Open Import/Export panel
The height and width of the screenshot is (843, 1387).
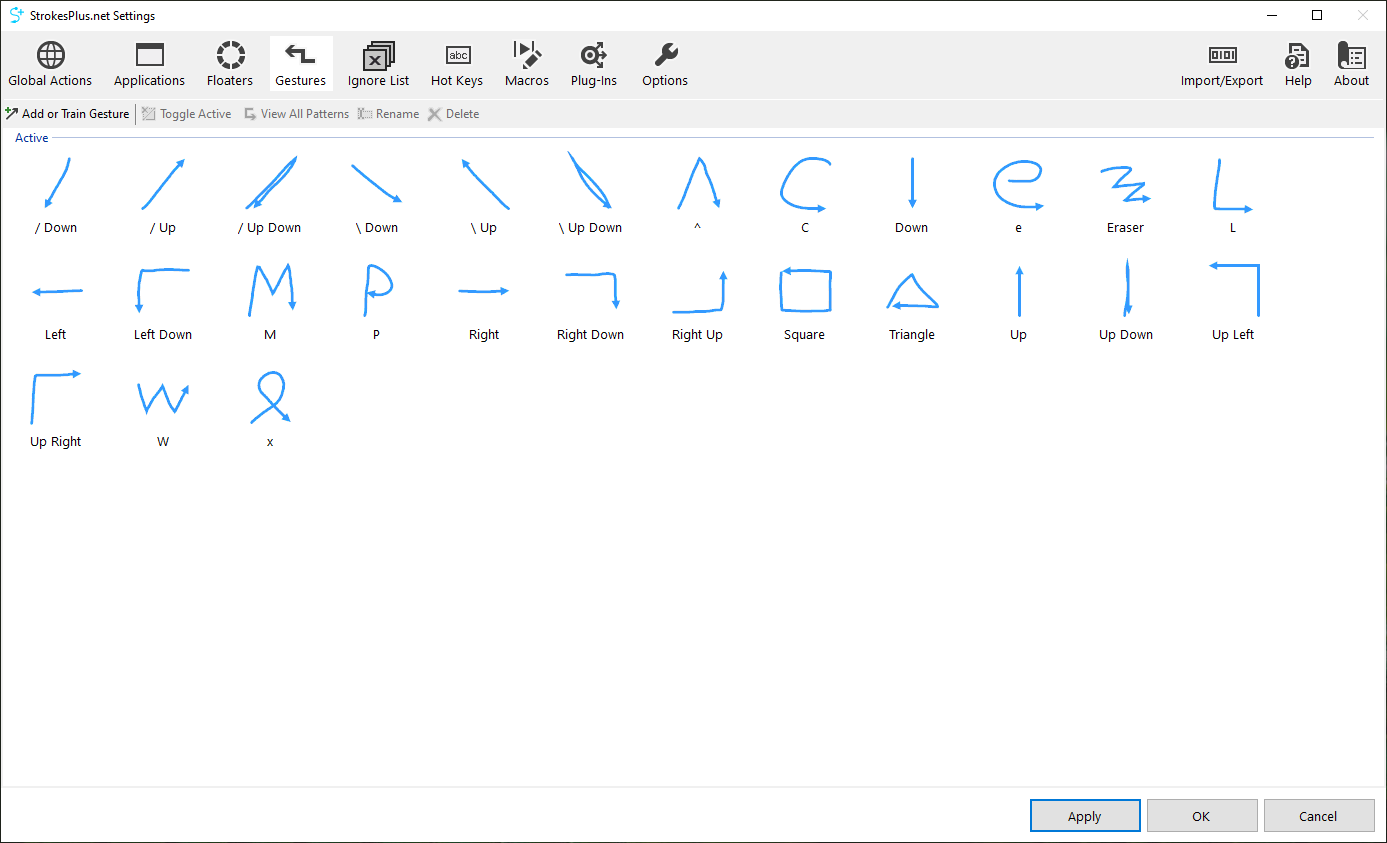point(1222,64)
